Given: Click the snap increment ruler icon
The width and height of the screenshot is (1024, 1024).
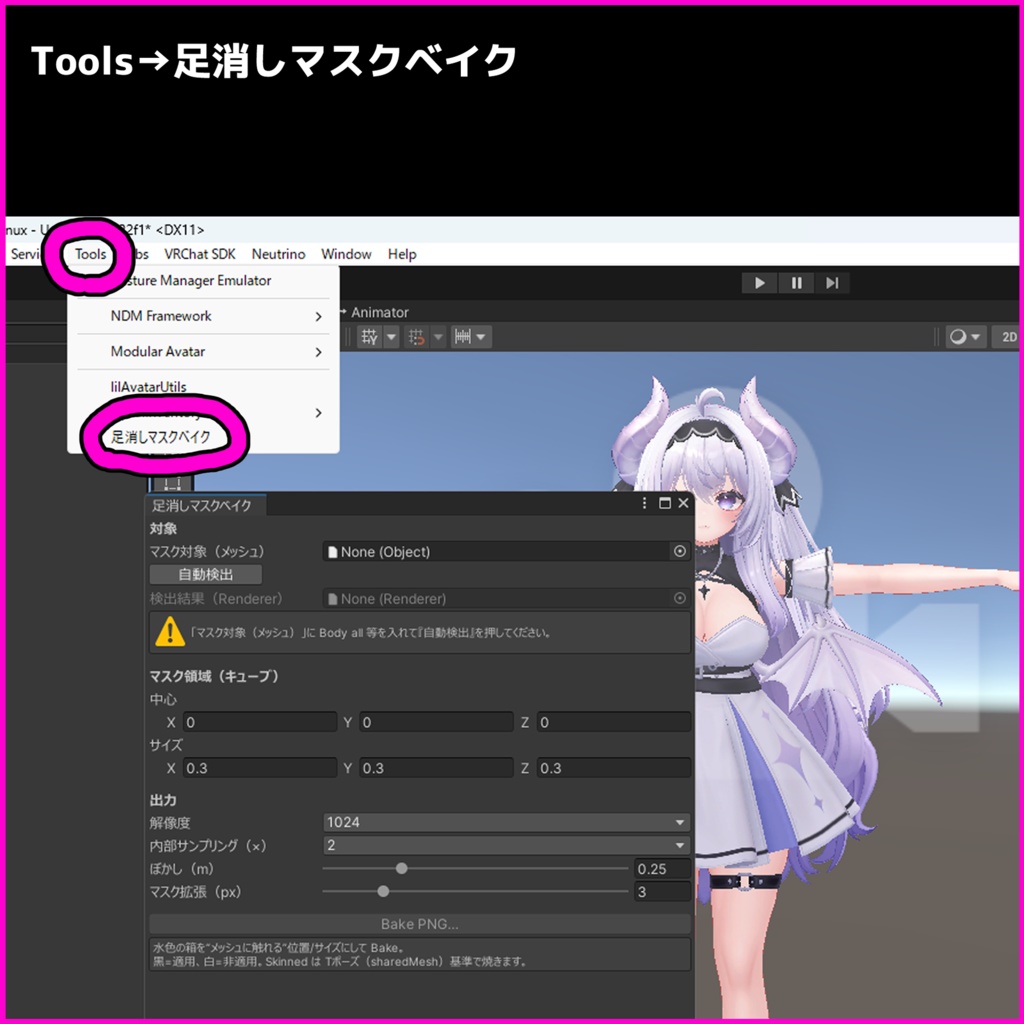Looking at the screenshot, I should point(462,337).
